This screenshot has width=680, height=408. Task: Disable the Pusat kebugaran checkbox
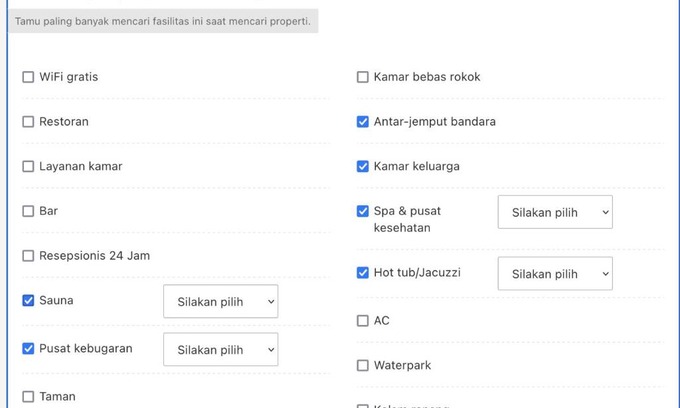(x=28, y=349)
